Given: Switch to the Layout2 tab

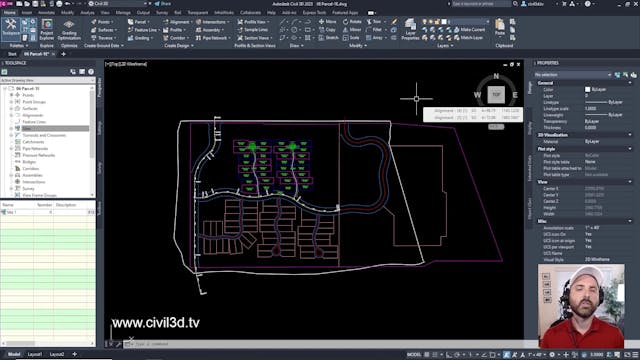Looking at the screenshot, I should 57,354.
